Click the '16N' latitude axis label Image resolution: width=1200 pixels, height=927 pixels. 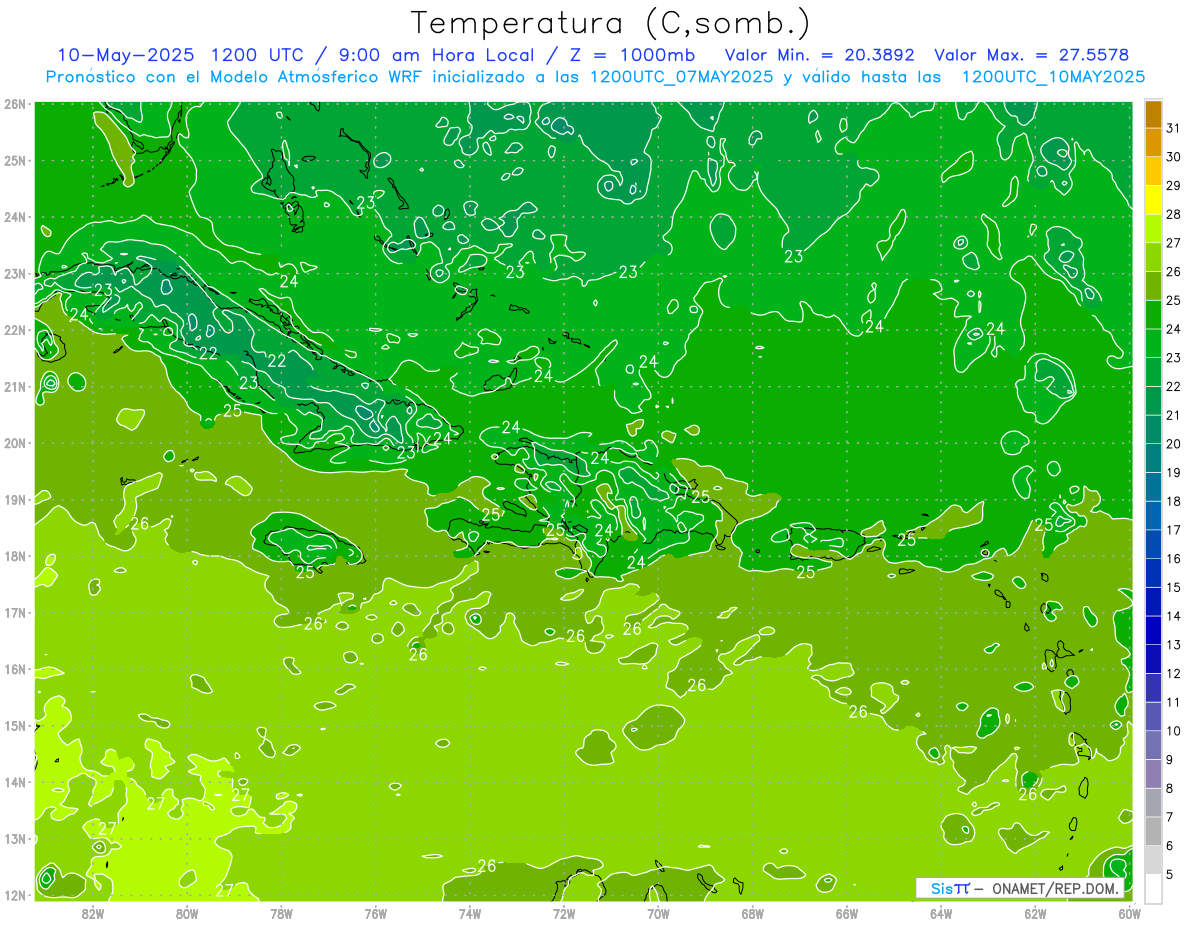15,669
